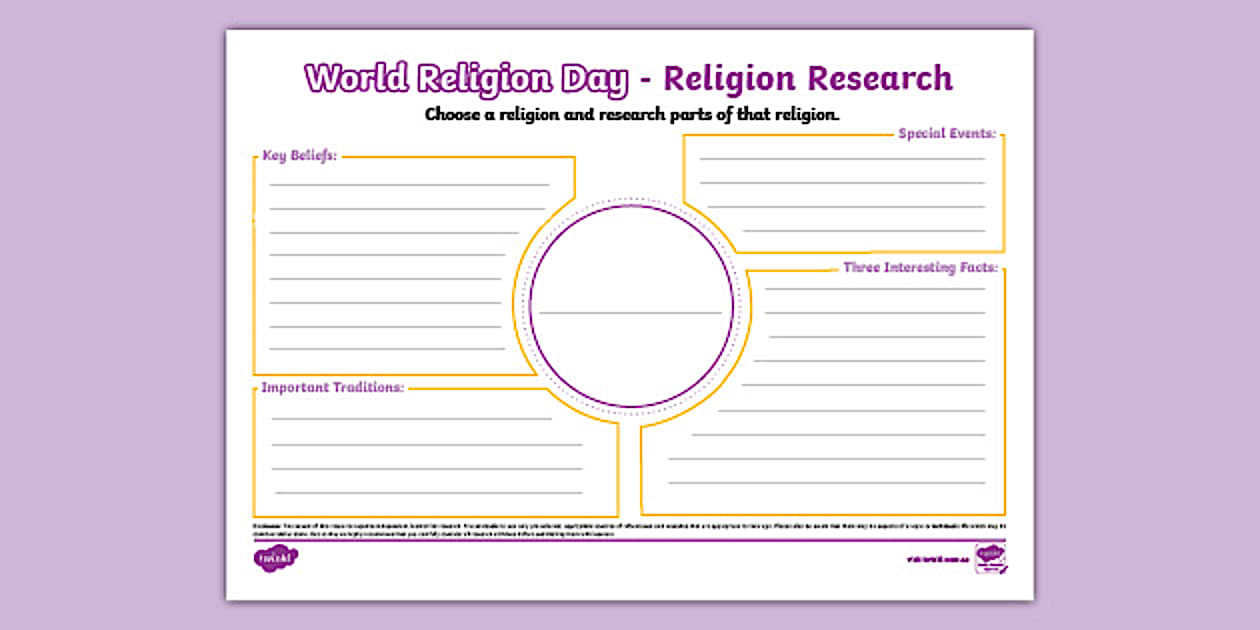
Task: Click the Important Traditions label
Action: 333,385
